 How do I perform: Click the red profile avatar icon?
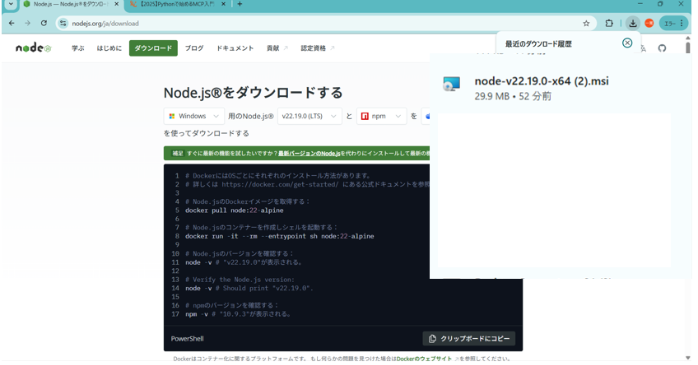pyautogui.click(x=649, y=23)
